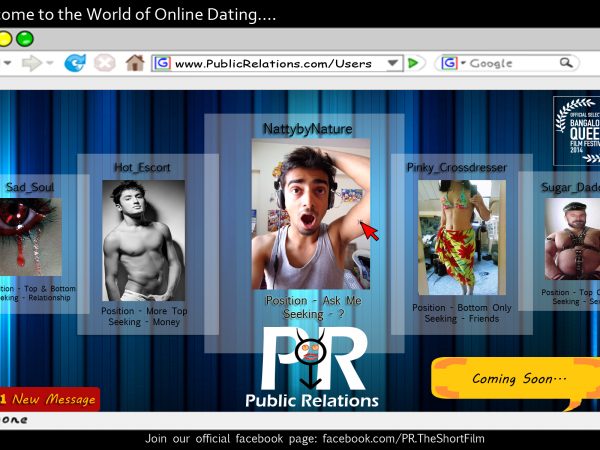Click the blue reload icon in toolbar

[75, 63]
